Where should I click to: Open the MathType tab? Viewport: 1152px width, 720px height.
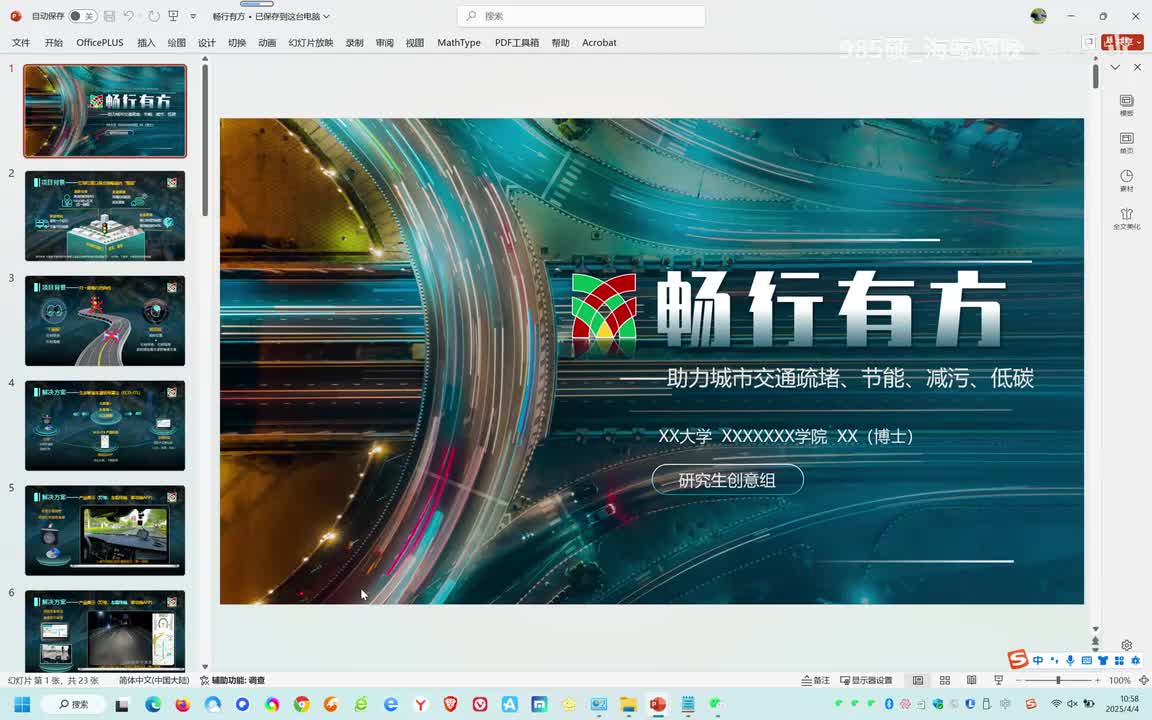[458, 43]
